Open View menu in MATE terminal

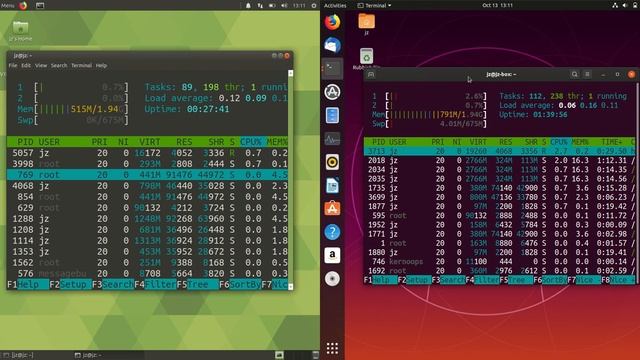tap(41, 65)
